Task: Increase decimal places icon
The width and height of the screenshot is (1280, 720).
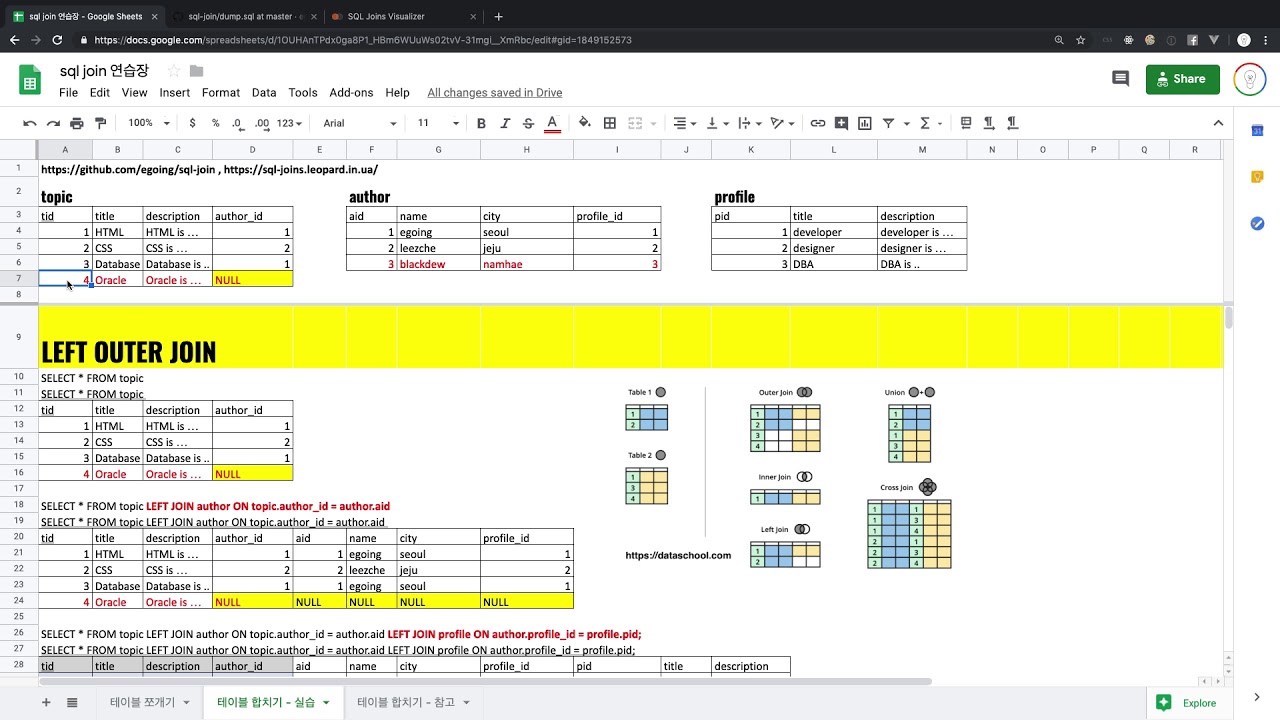Action: point(262,123)
